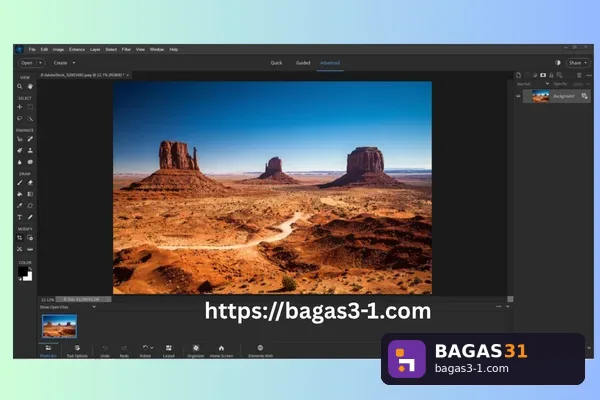Select the Custom Shape tool
Viewport: 600px width, 400px height.
(30, 206)
